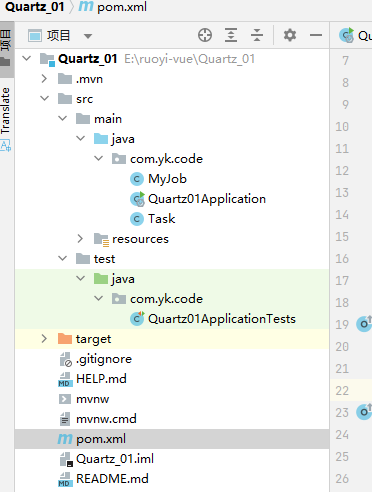Viewport: 372px width, 492px height.
Task: Click the Expand All toolbar icon
Action: (x=231, y=35)
